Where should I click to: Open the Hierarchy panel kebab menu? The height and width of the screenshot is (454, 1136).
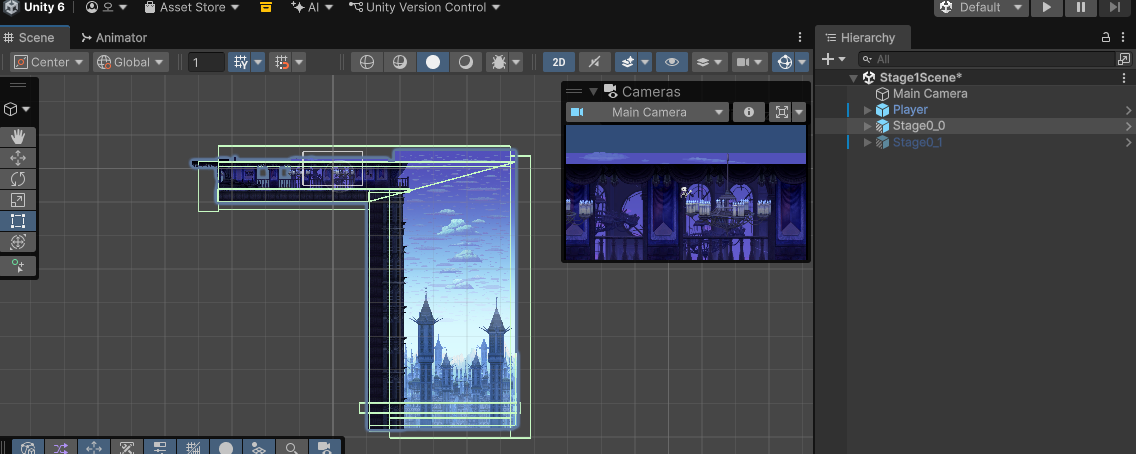tap(1124, 38)
